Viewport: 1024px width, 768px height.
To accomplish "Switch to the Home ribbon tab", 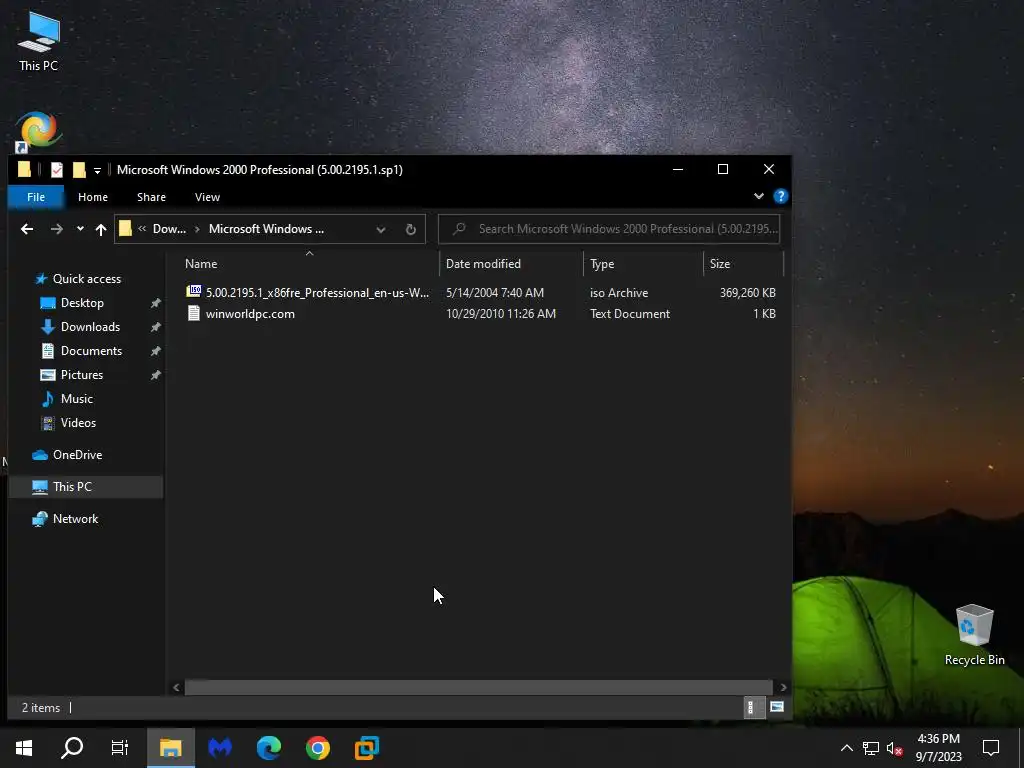I will (x=93, y=197).
